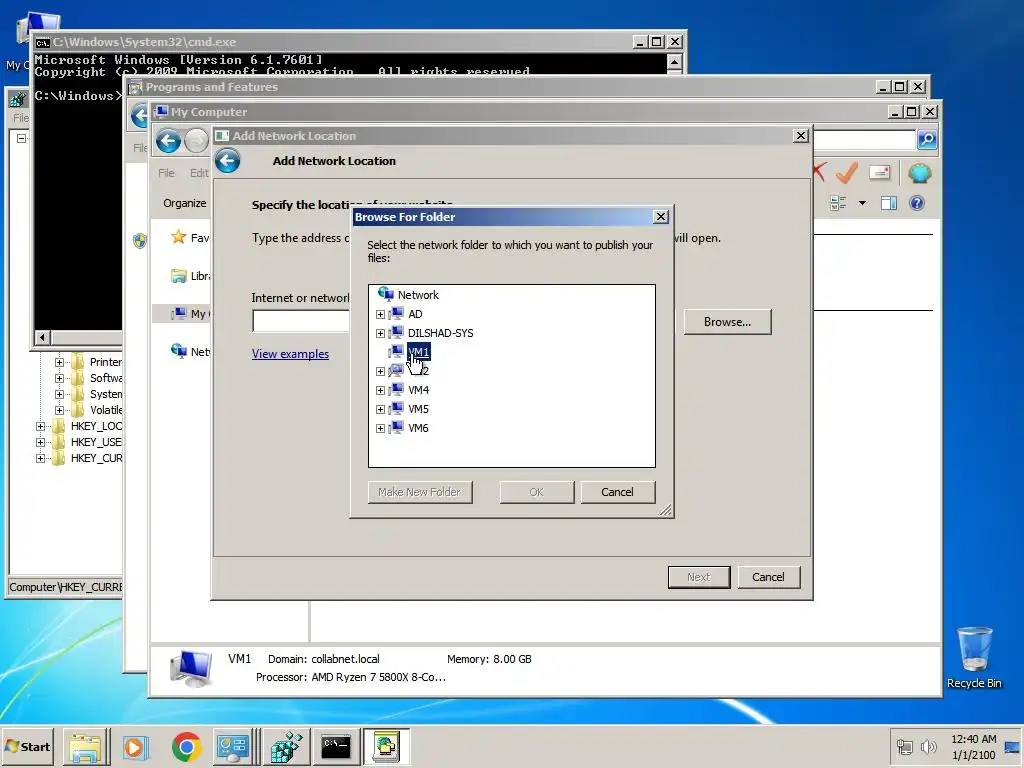Screen dimensions: 1024x768
Task: Open the Start menu
Action: 27,746
